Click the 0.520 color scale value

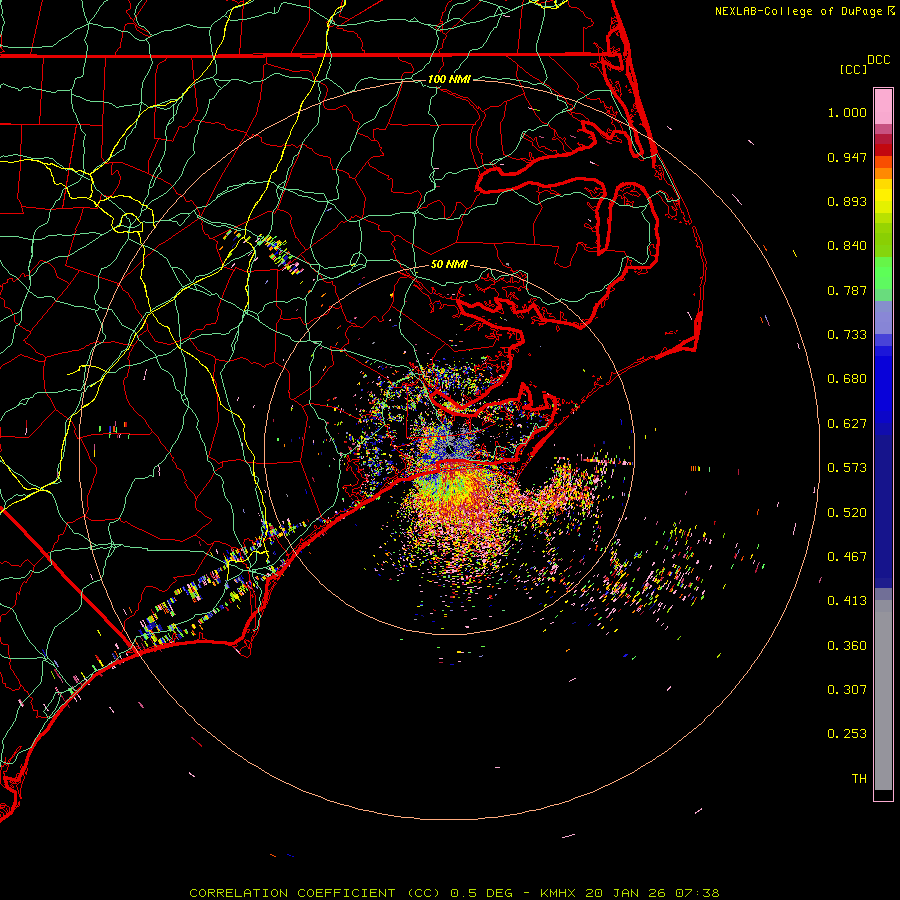(x=847, y=513)
